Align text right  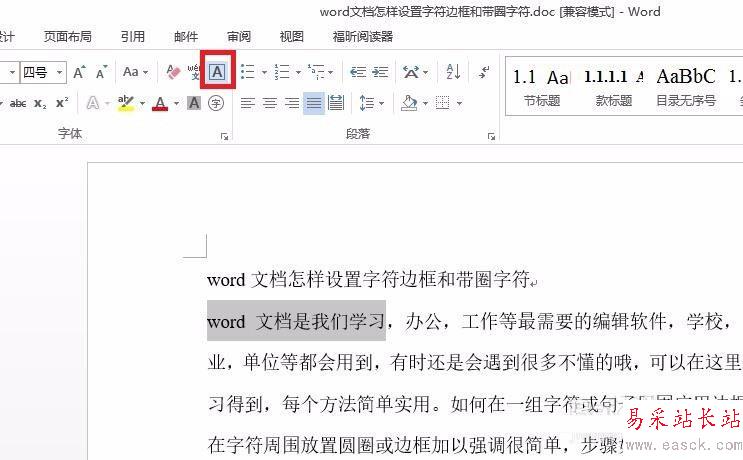pyautogui.click(x=291, y=103)
